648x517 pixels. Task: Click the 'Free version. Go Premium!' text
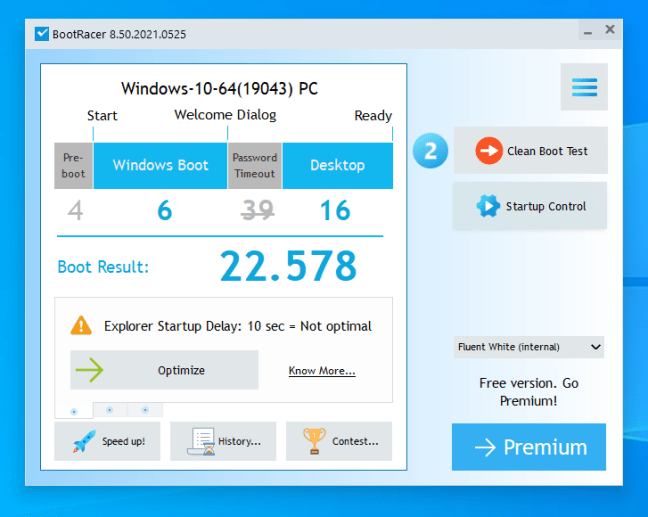point(529,392)
